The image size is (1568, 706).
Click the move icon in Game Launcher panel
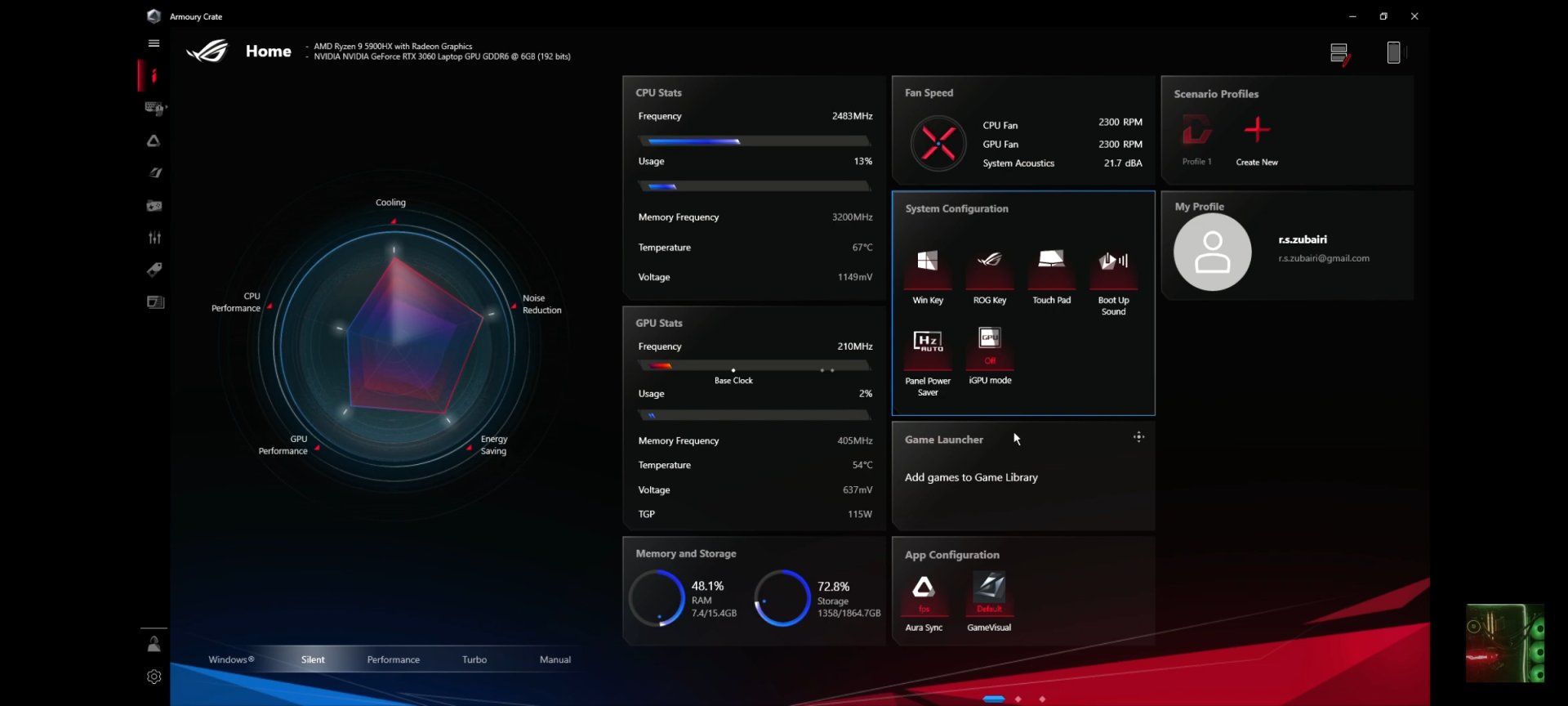[x=1138, y=437]
